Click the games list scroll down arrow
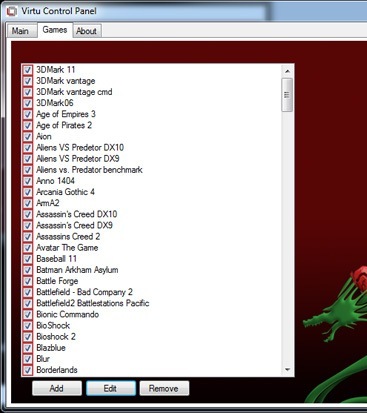Screen dimensions: 367x413 287,369
